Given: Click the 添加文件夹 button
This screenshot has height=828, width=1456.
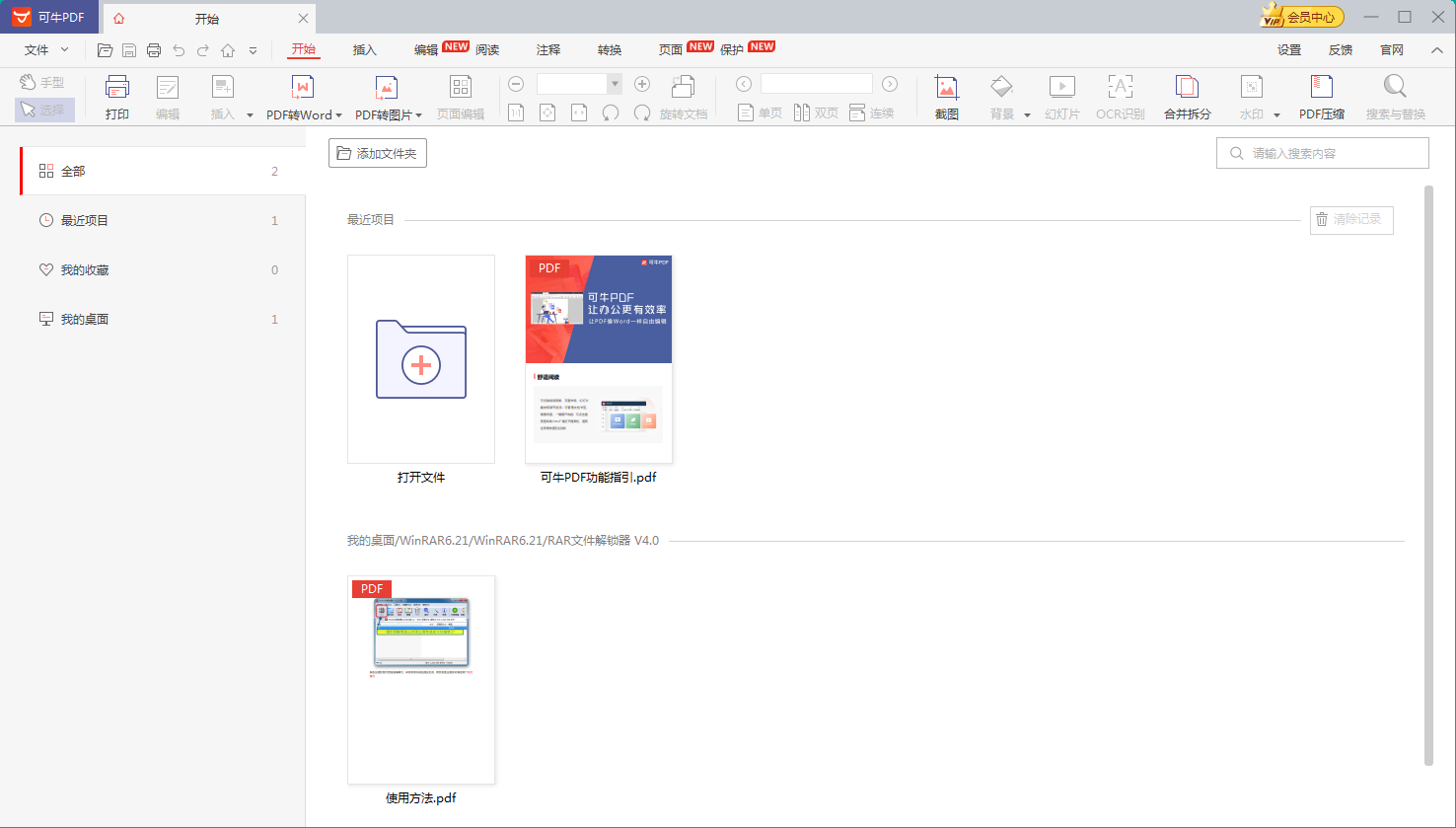Looking at the screenshot, I should point(378,153).
